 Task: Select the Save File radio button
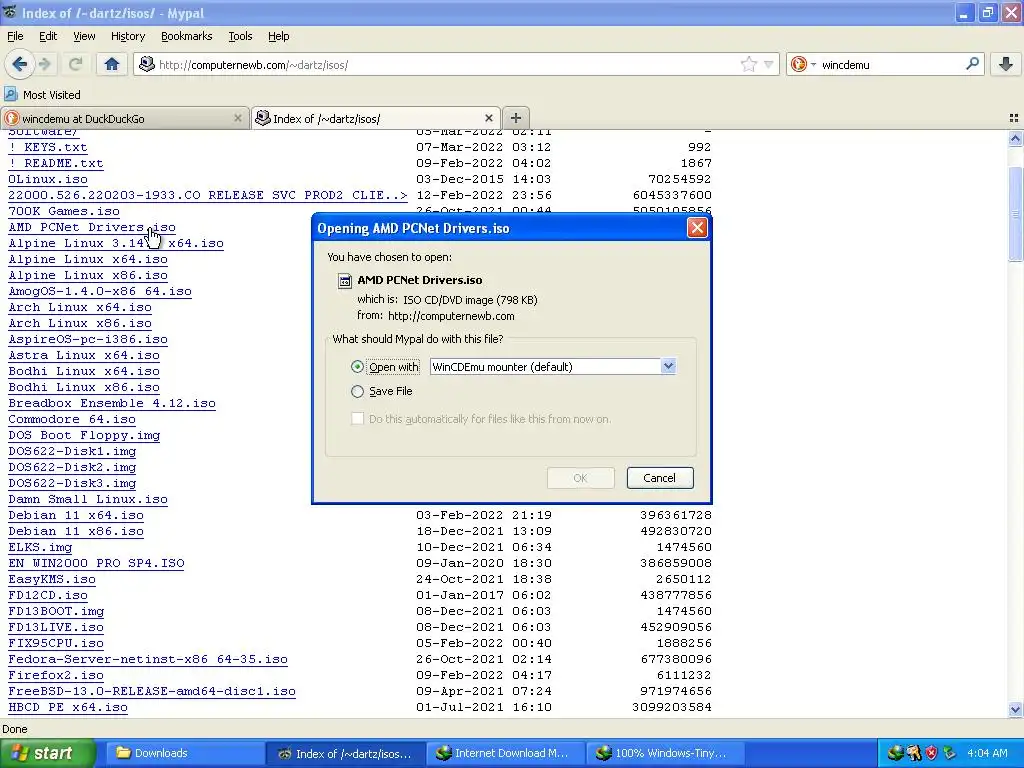pos(357,391)
